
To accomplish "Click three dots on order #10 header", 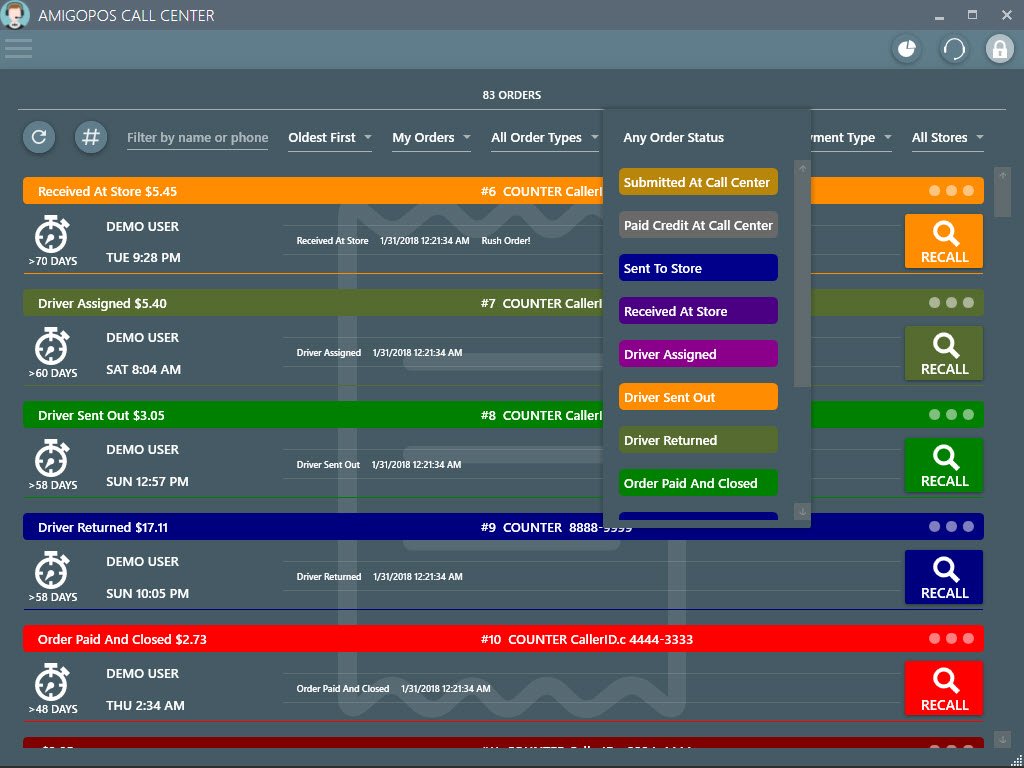I will pyautogui.click(x=951, y=638).
